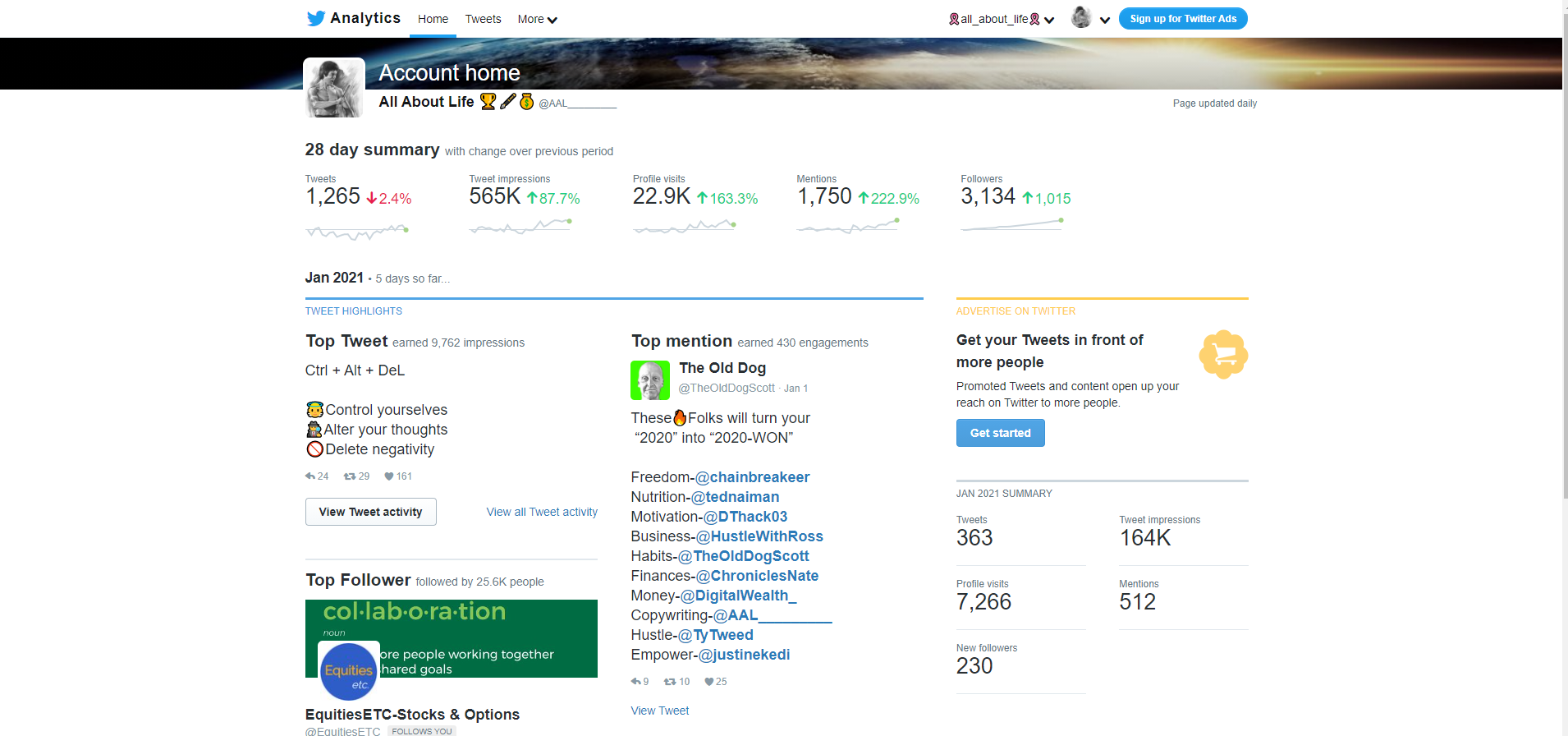1568x736 pixels.
Task: Click the shopping cart ads badge icon
Action: pyautogui.click(x=1223, y=354)
